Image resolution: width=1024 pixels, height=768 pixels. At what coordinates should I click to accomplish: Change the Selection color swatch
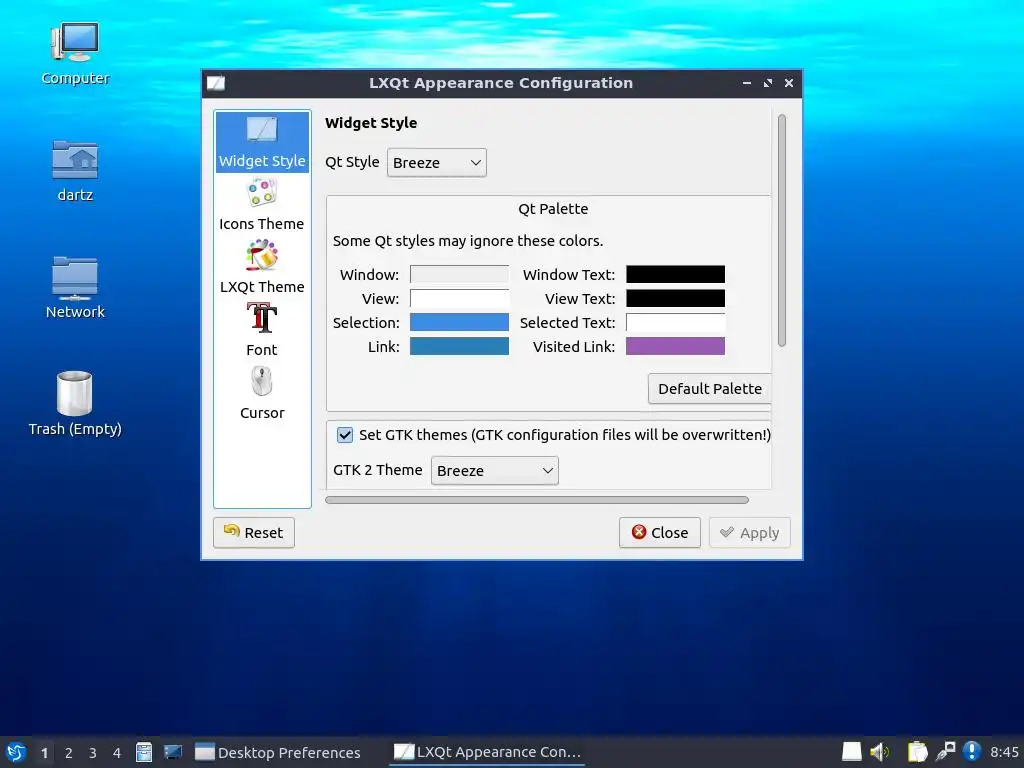[459, 323]
